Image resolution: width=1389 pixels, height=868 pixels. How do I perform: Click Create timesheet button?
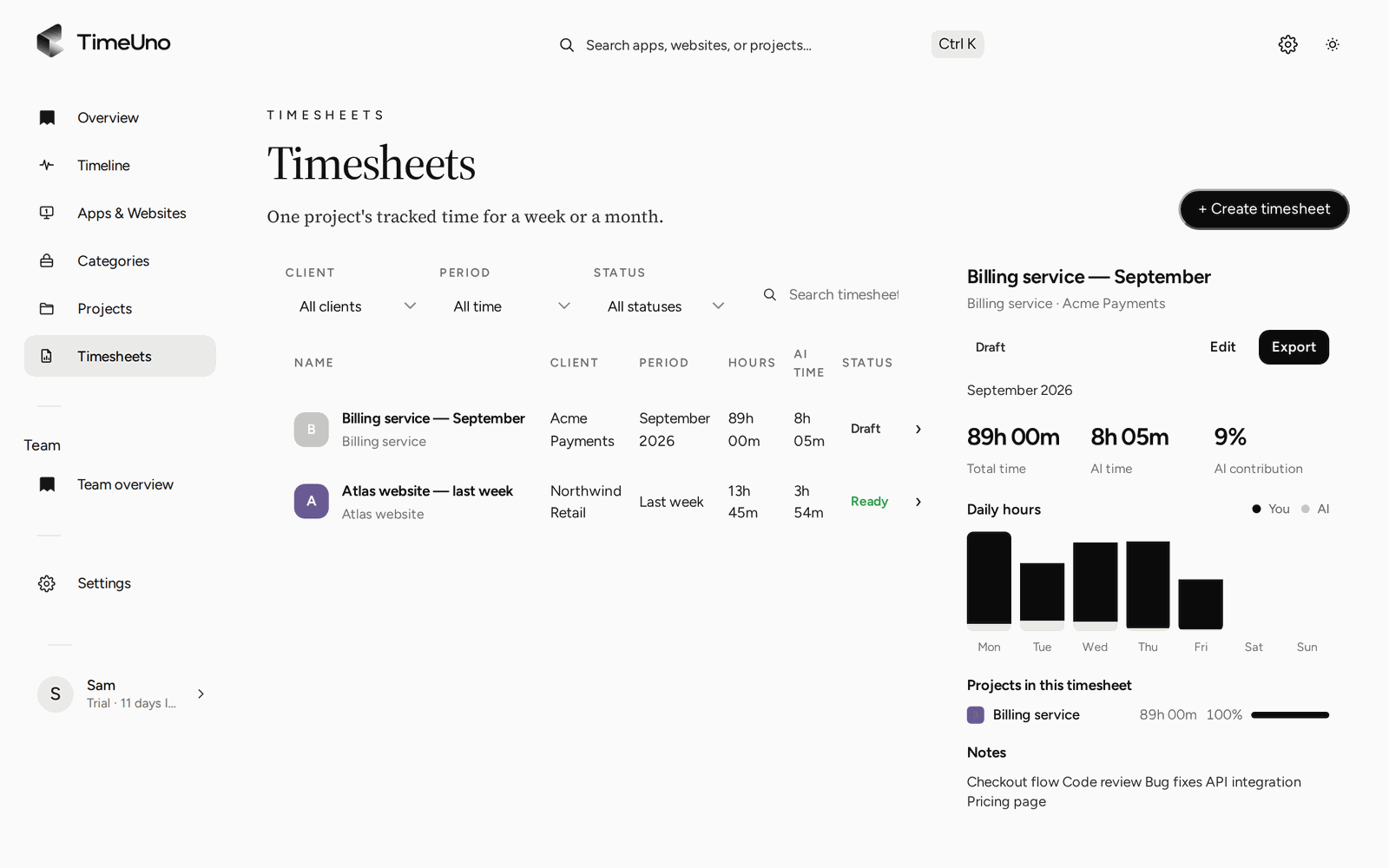1264,209
